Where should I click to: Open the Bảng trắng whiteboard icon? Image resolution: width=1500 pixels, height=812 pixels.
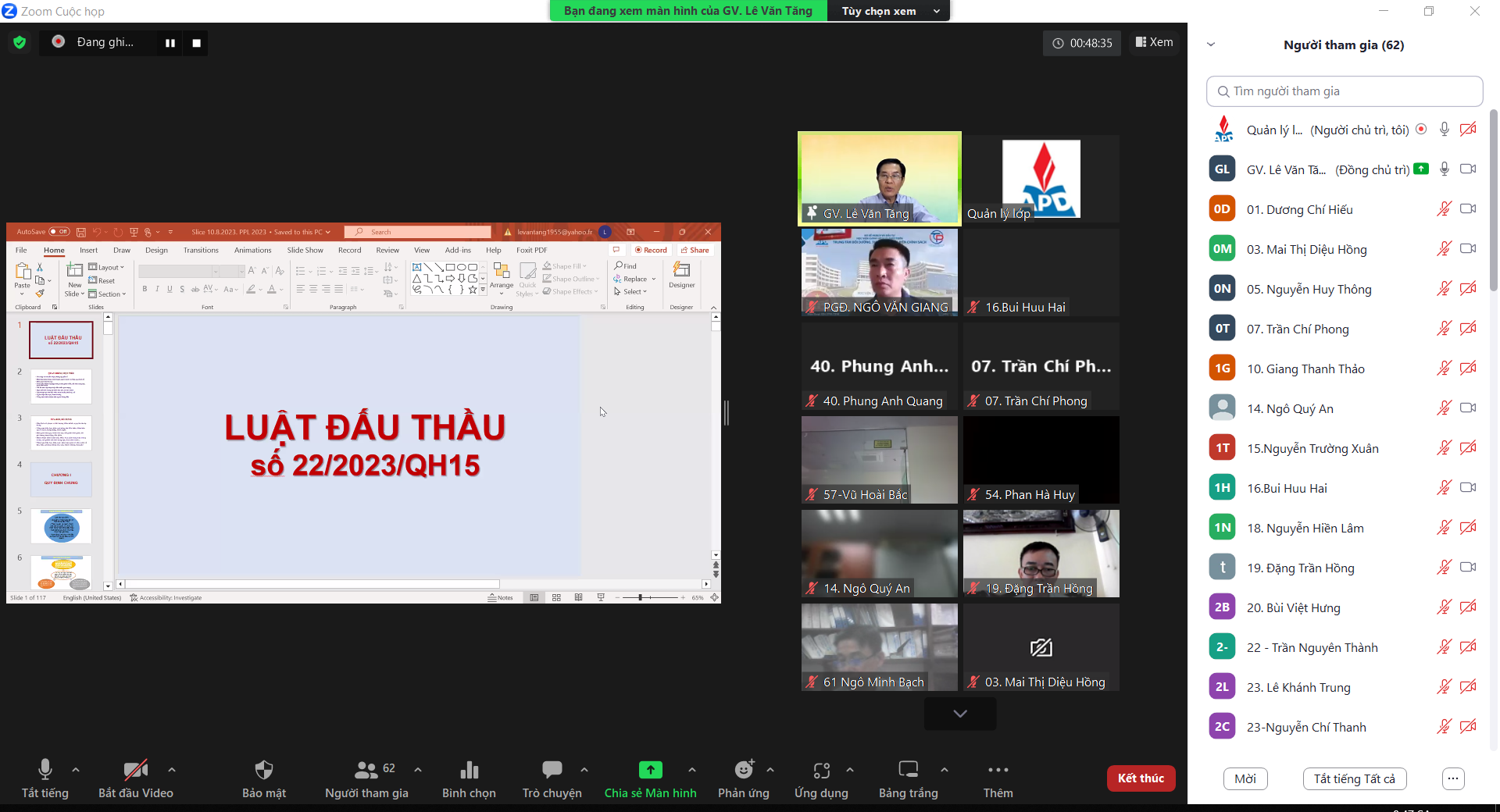[908, 771]
